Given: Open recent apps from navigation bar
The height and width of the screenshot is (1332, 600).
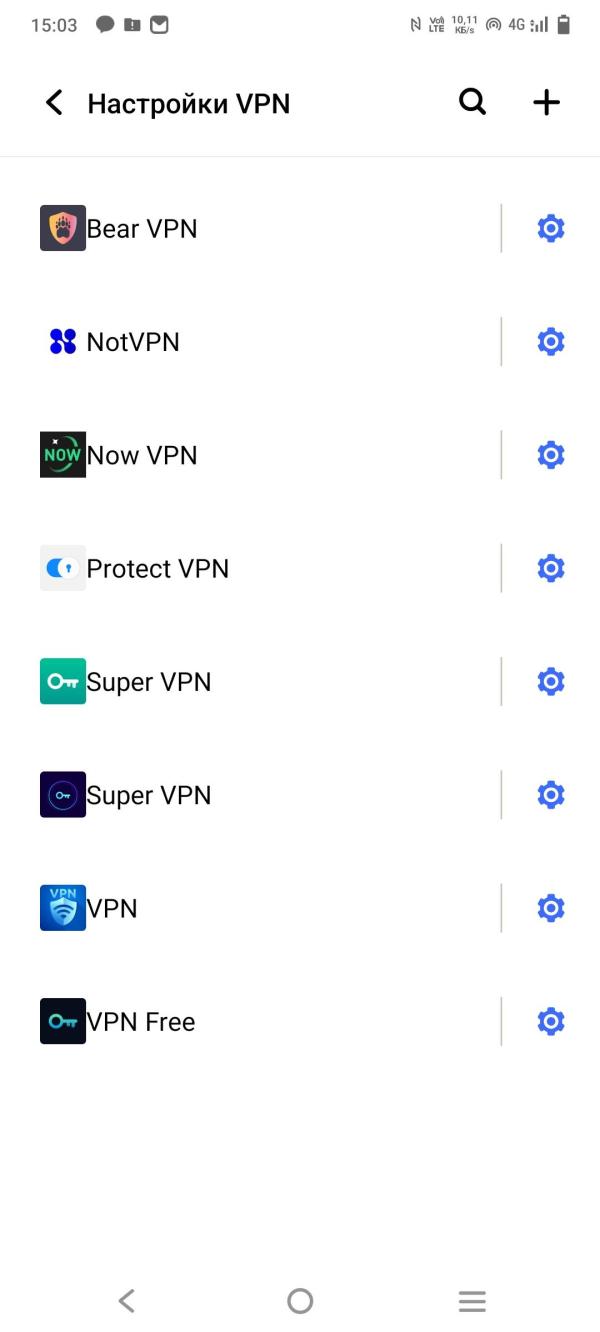Looking at the screenshot, I should point(472,1300).
